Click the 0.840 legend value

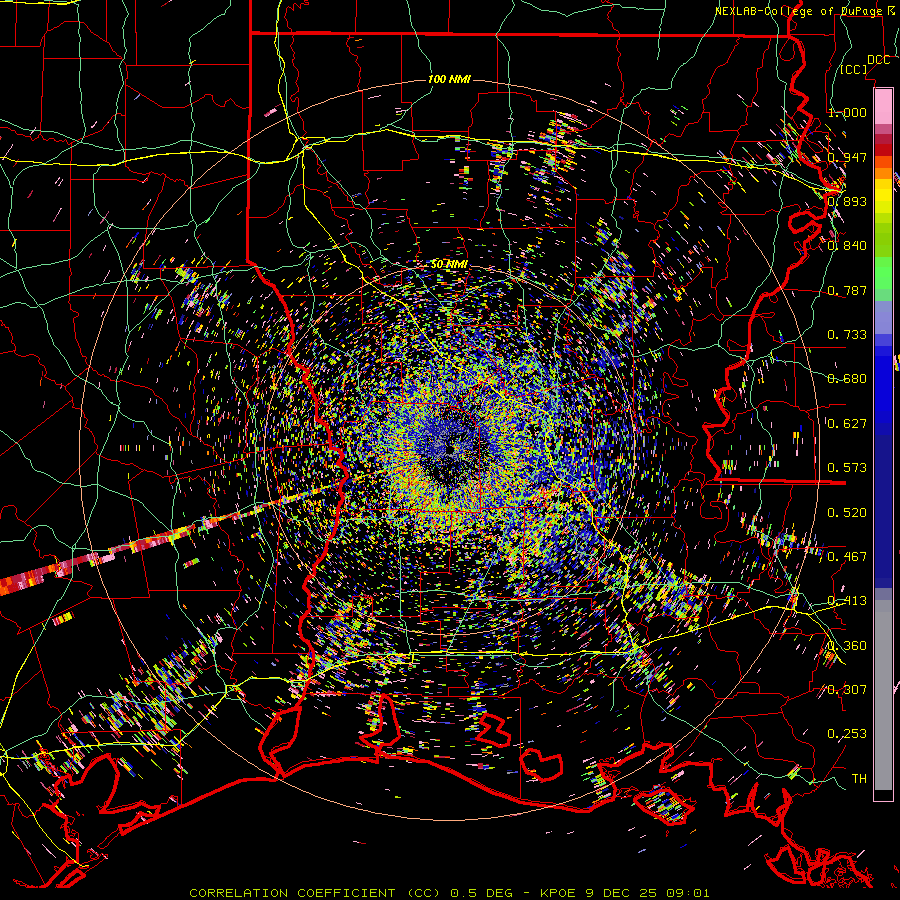pos(847,246)
